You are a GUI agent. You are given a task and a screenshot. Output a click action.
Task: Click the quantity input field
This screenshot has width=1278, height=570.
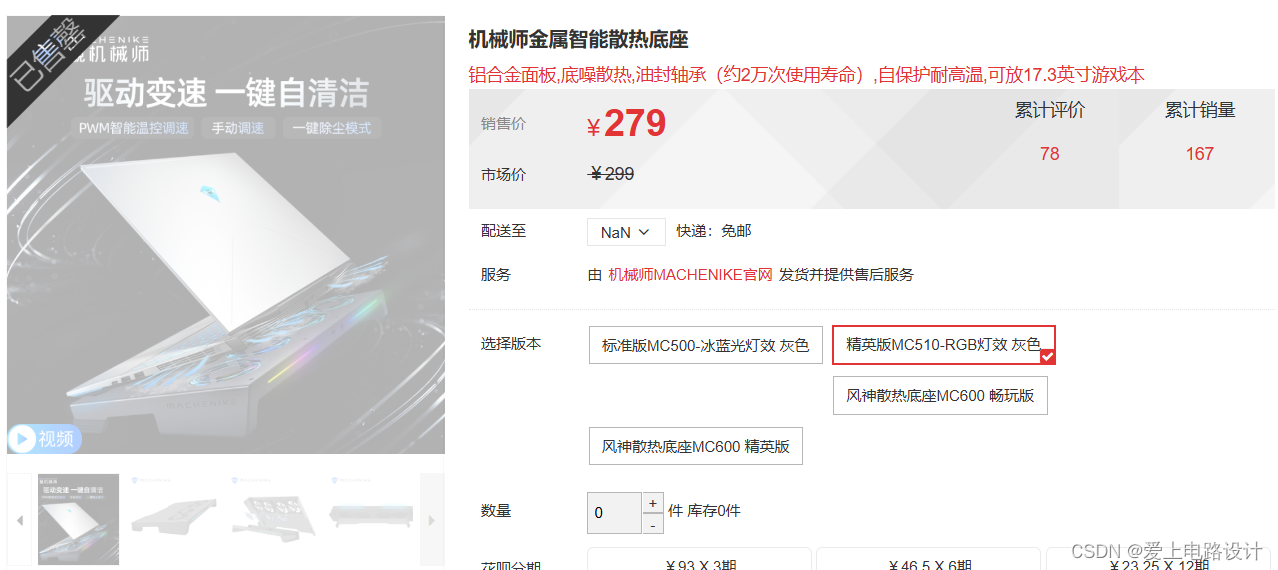pos(614,513)
